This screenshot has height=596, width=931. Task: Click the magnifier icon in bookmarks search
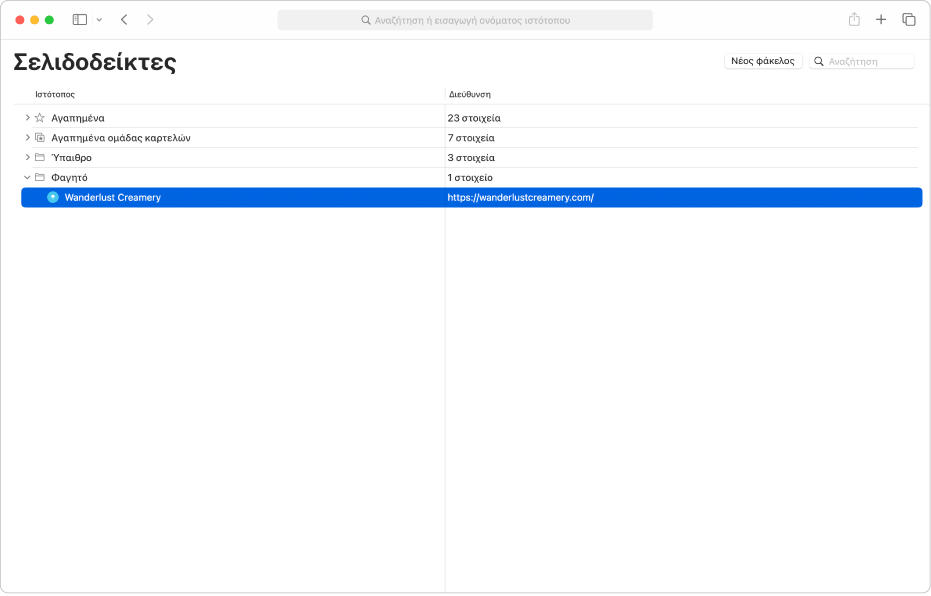tap(819, 61)
